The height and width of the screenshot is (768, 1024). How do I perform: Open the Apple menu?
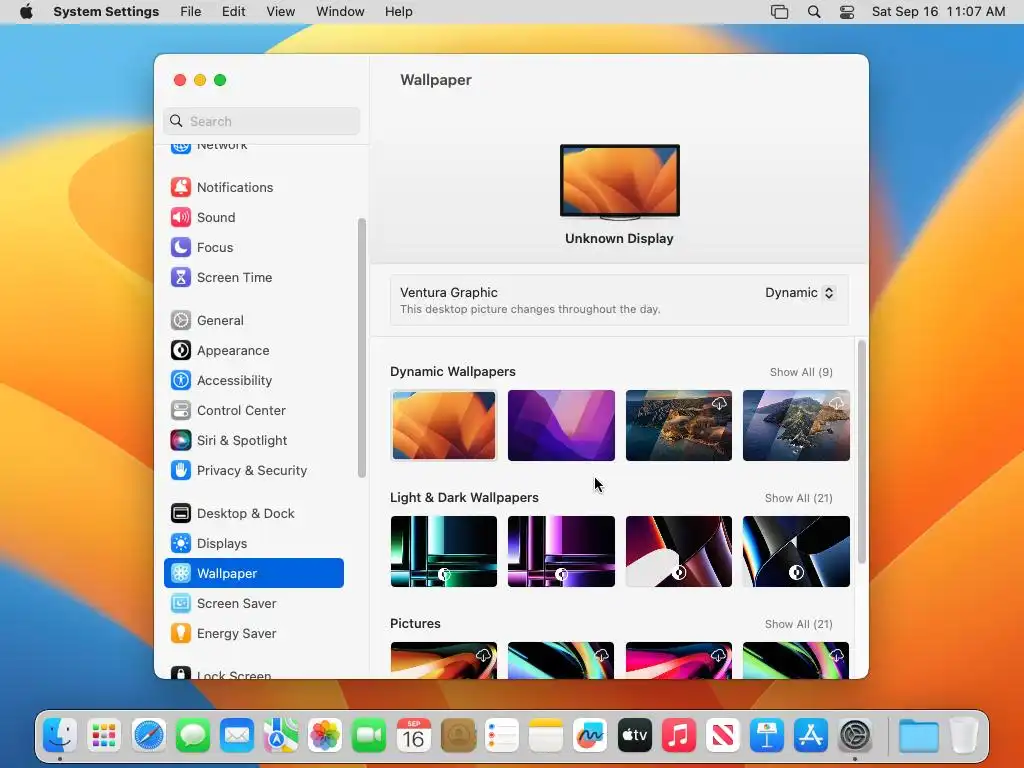click(26, 12)
